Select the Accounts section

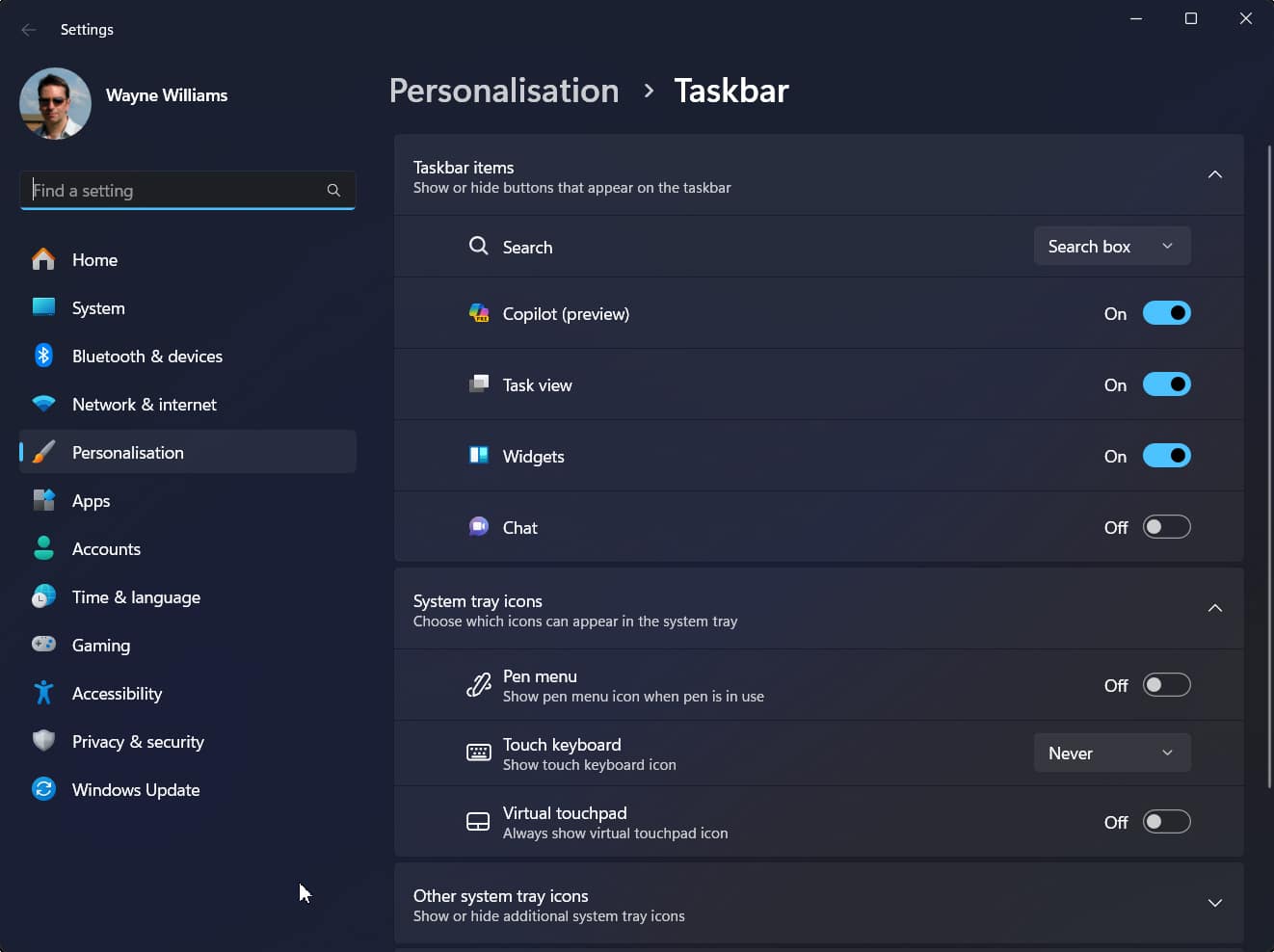pyautogui.click(x=106, y=548)
